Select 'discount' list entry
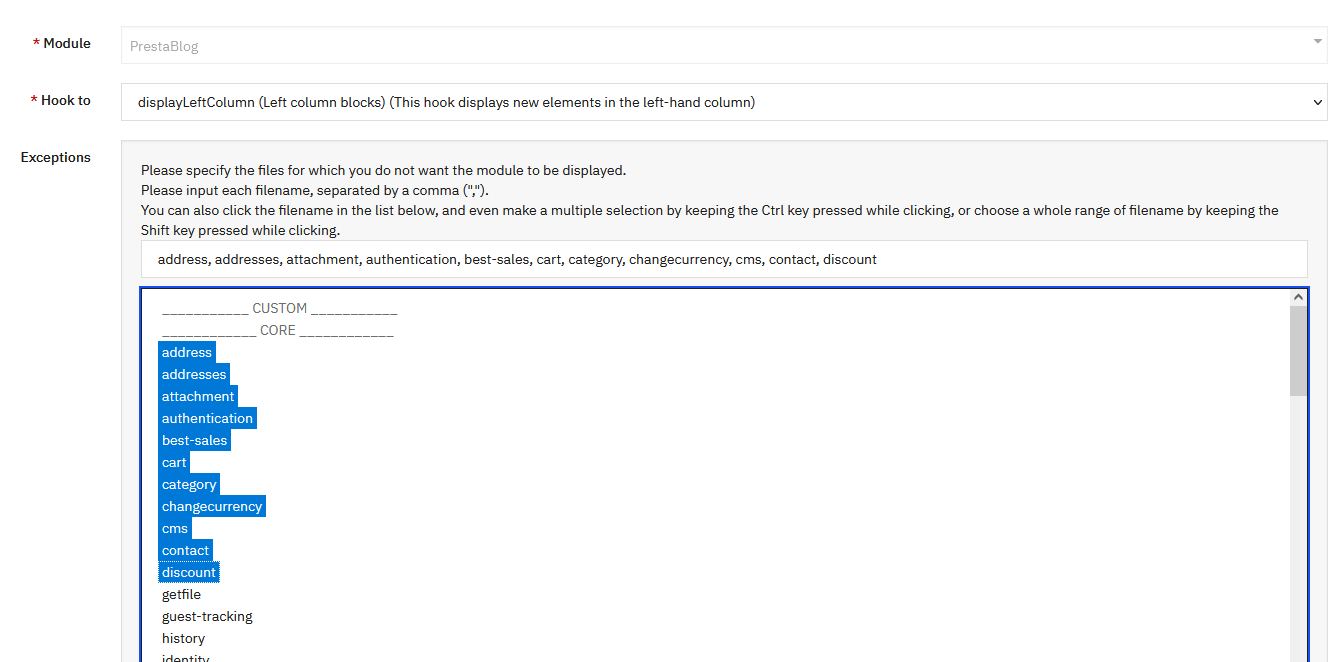This screenshot has height=662, width=1342. (189, 572)
